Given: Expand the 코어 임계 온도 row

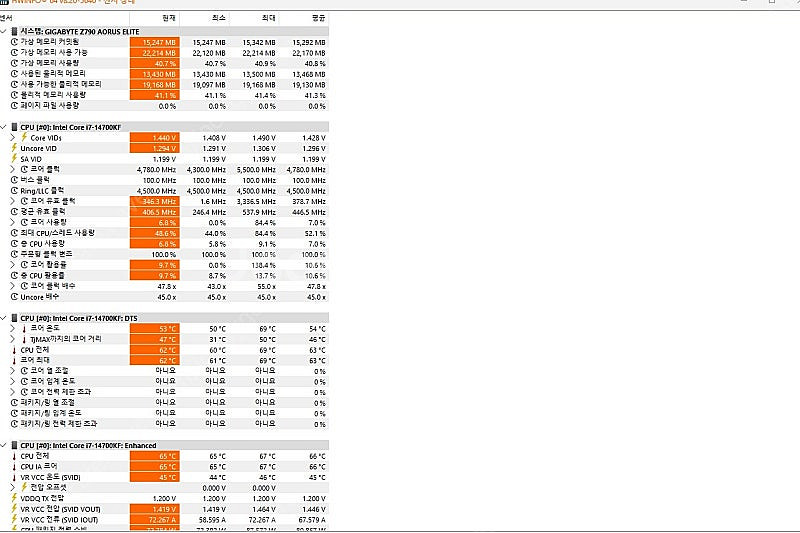Looking at the screenshot, I should click(x=13, y=382).
